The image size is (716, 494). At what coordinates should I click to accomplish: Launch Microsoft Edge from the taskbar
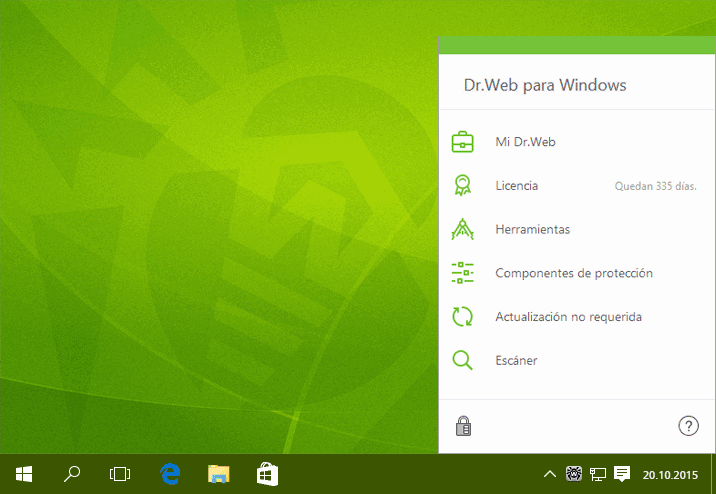[170, 474]
